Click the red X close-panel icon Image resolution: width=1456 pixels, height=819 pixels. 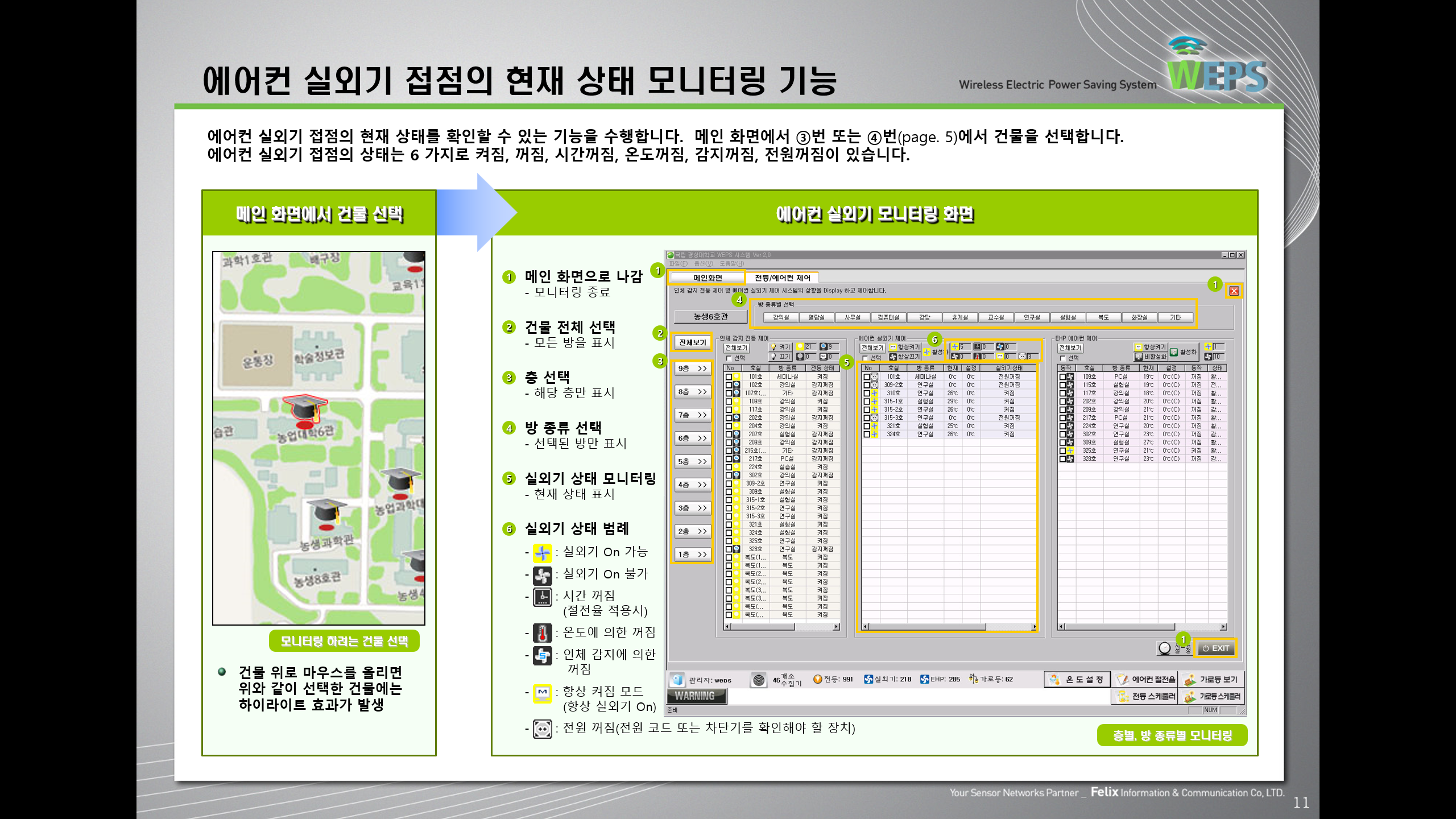[1234, 291]
